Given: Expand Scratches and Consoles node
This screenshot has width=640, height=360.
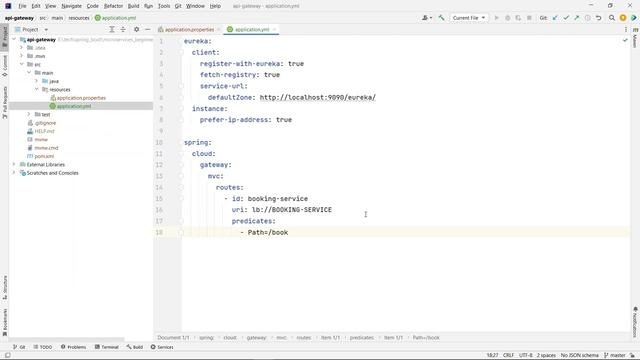Looking at the screenshot, I should point(14,173).
